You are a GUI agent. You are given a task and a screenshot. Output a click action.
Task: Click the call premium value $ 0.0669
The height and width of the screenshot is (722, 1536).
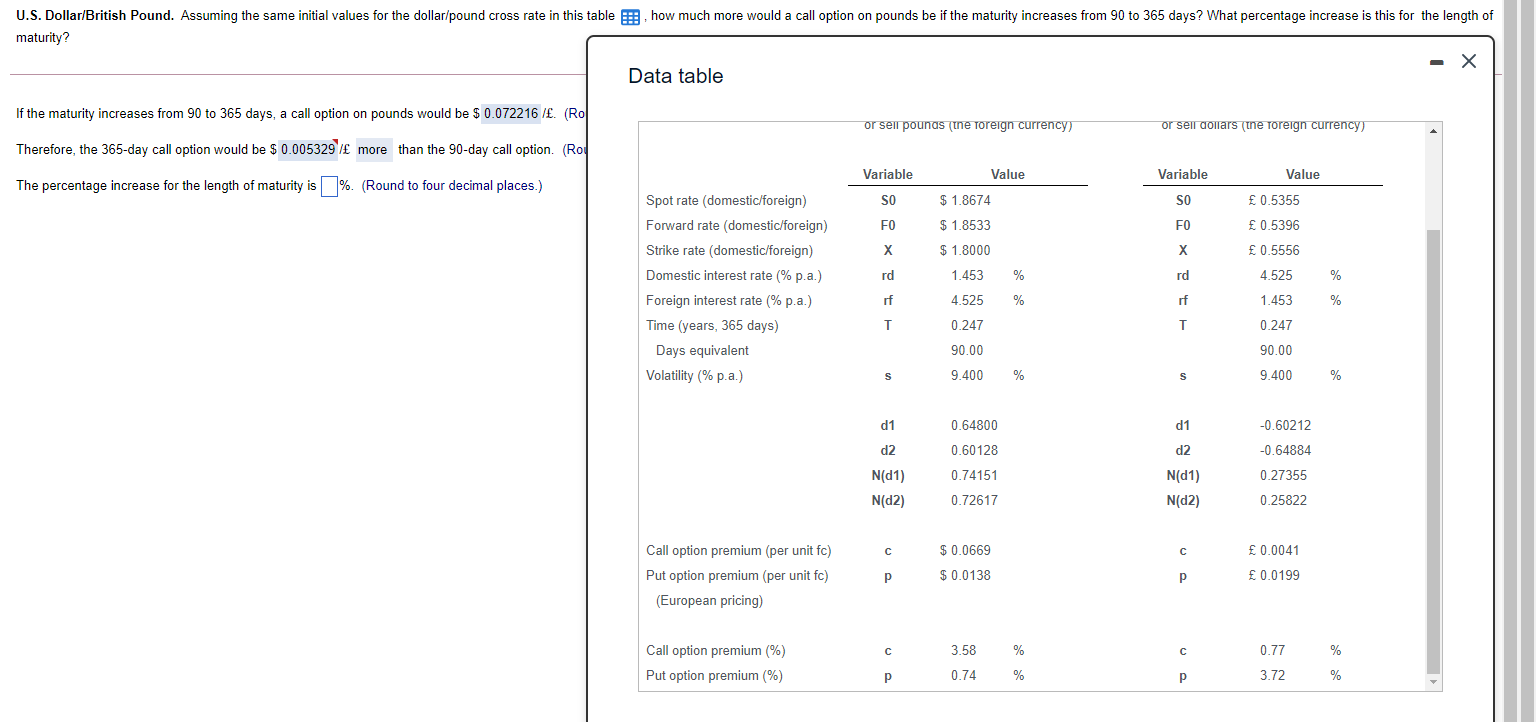966,551
